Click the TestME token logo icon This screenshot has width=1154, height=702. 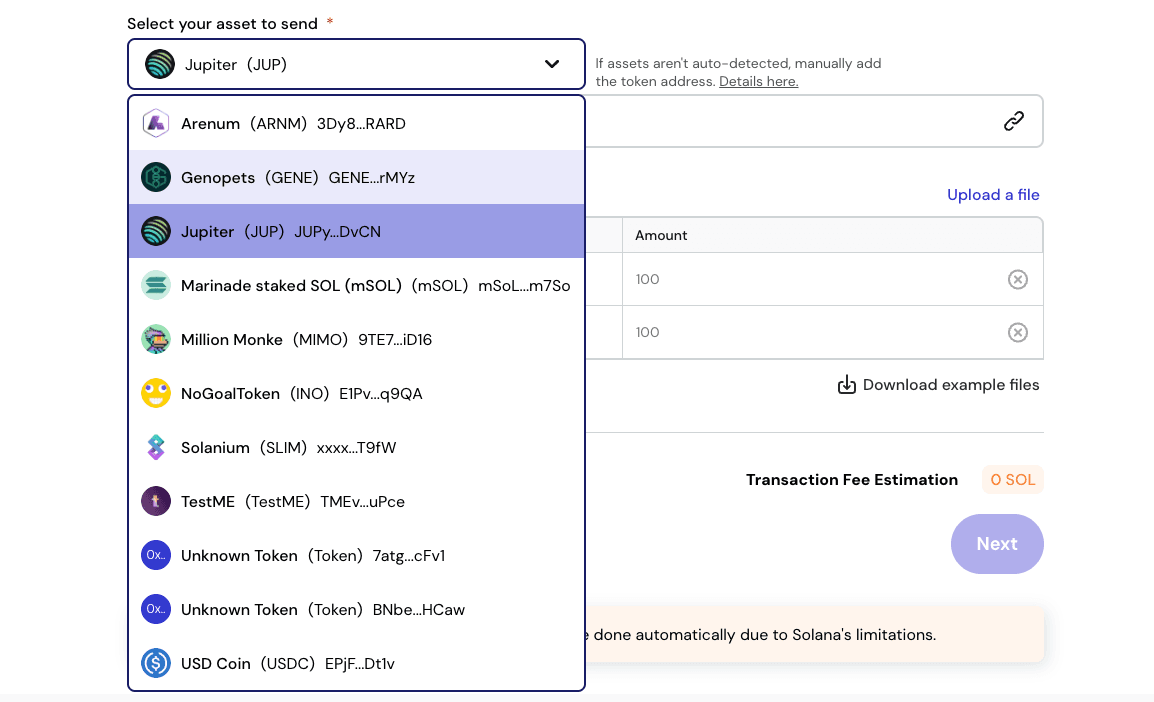tap(156, 501)
